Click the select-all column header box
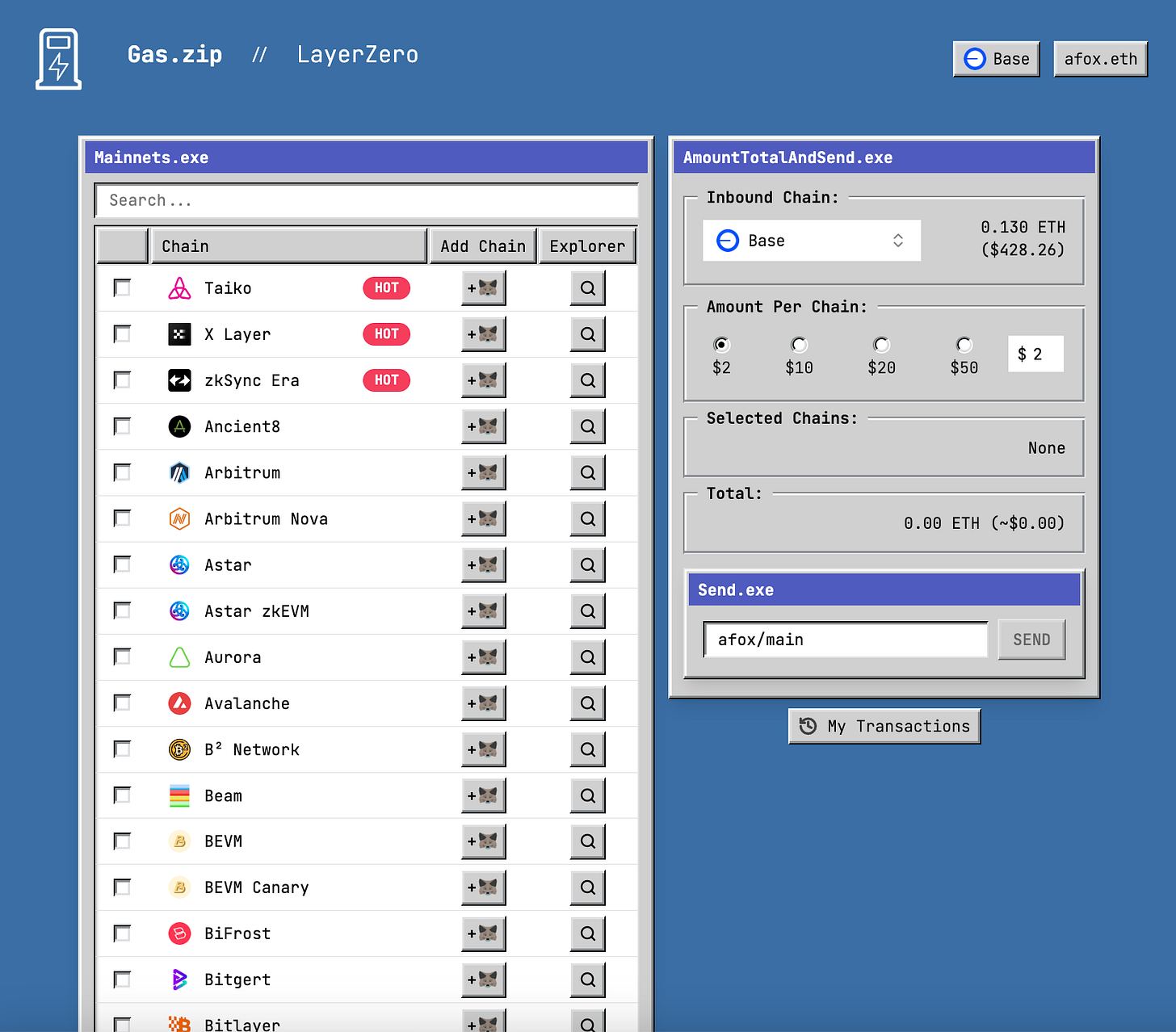The width and height of the screenshot is (1176, 1032). (122, 246)
